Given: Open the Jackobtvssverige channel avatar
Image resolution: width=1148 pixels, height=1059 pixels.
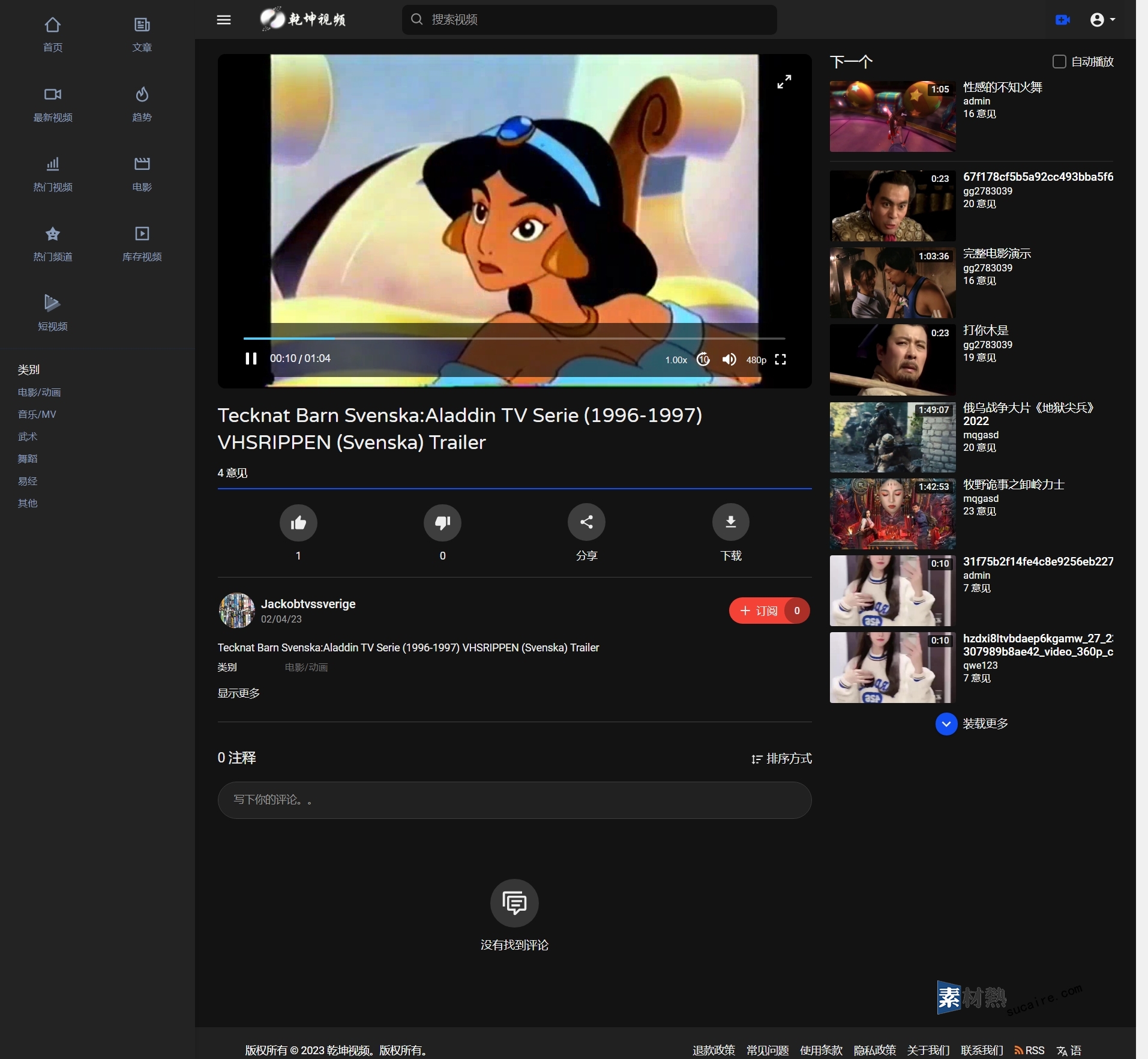Looking at the screenshot, I should point(236,611).
